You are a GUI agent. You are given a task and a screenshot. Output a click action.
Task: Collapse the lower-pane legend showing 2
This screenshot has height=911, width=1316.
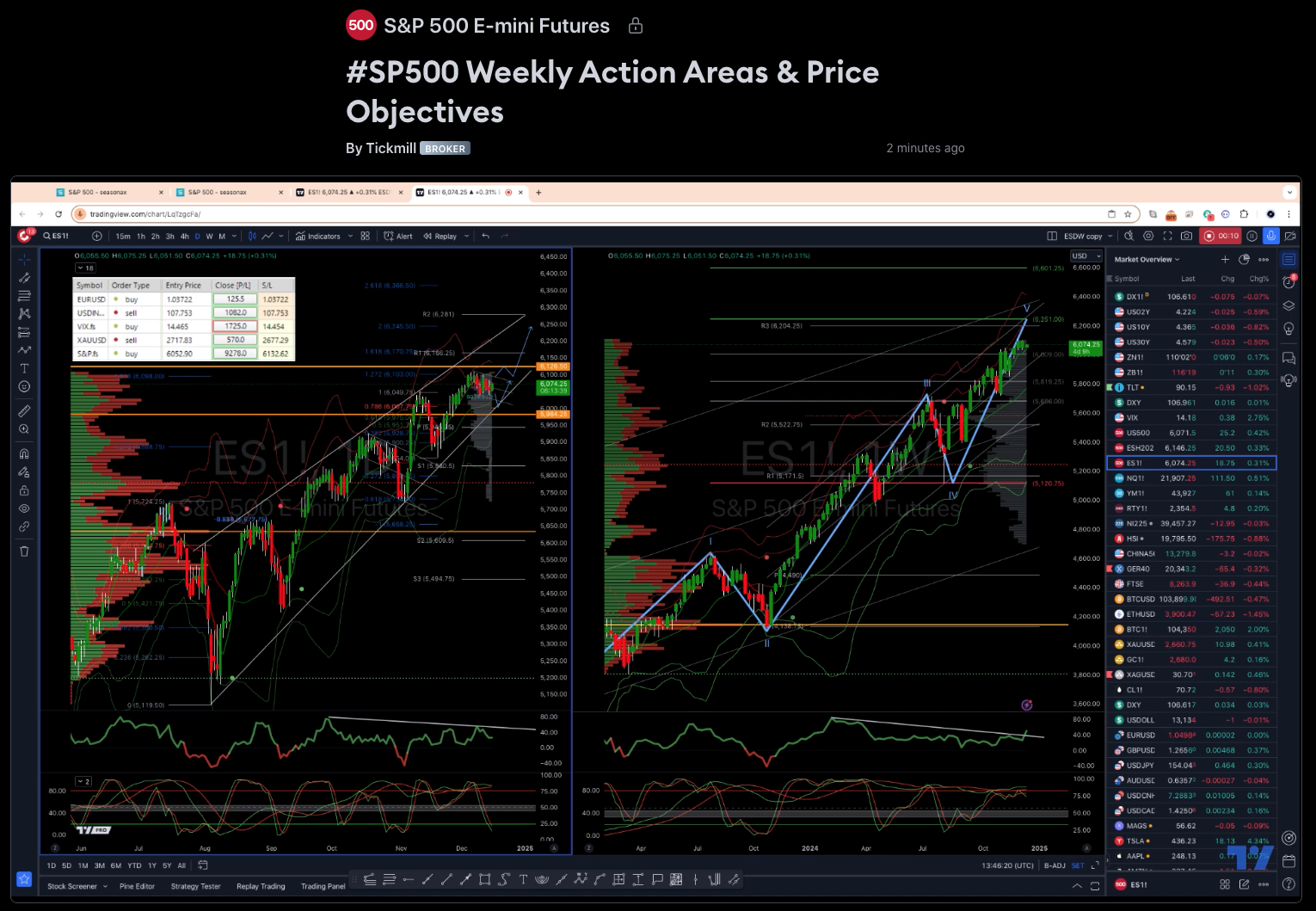pos(83,781)
